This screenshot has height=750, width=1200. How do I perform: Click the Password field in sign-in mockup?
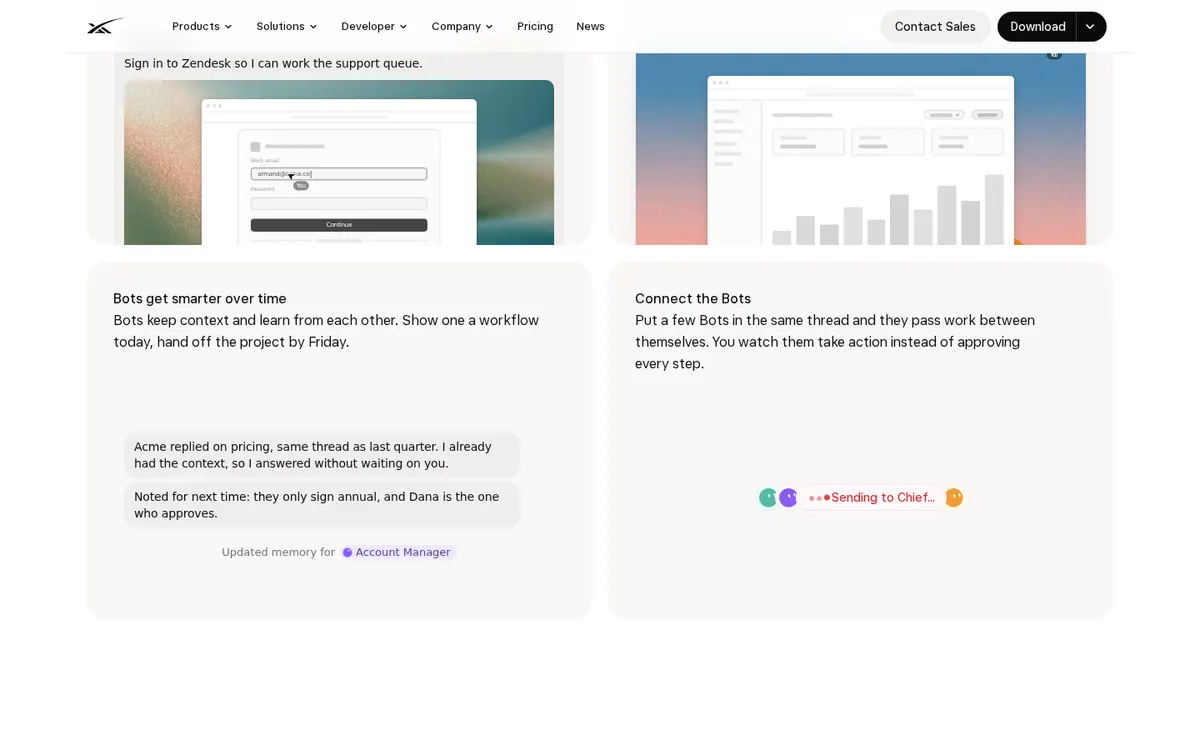(x=339, y=203)
